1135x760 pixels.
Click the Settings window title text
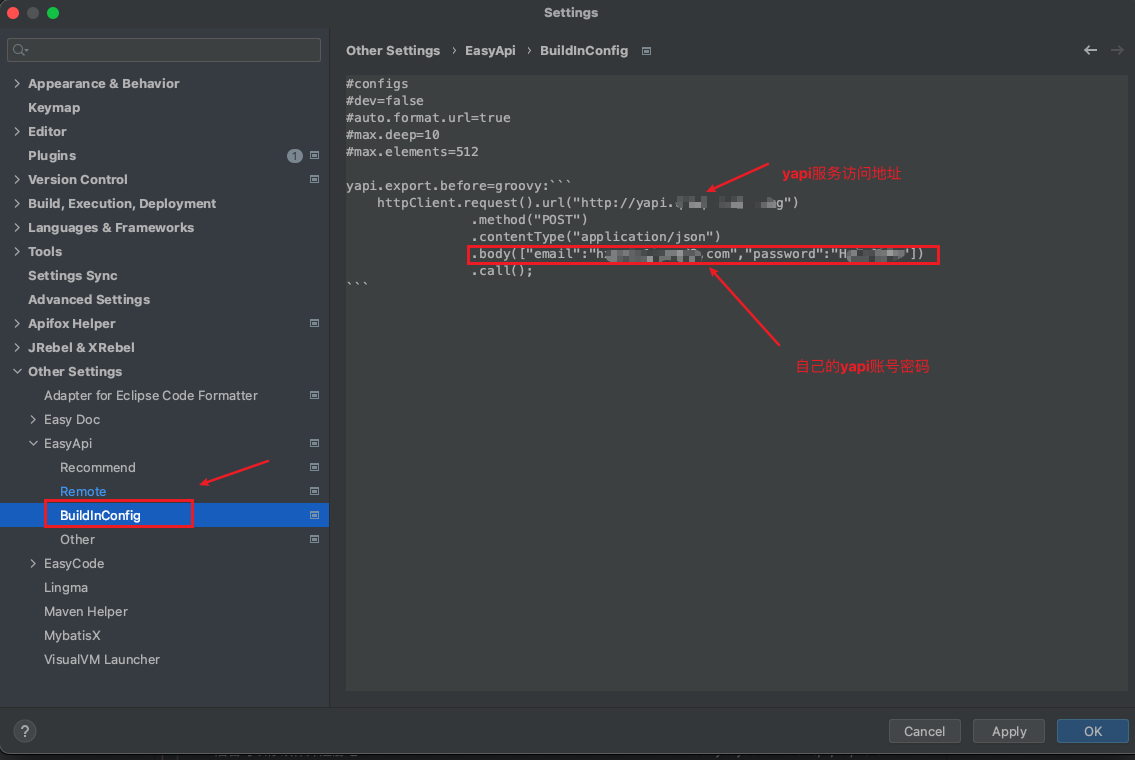pos(570,13)
